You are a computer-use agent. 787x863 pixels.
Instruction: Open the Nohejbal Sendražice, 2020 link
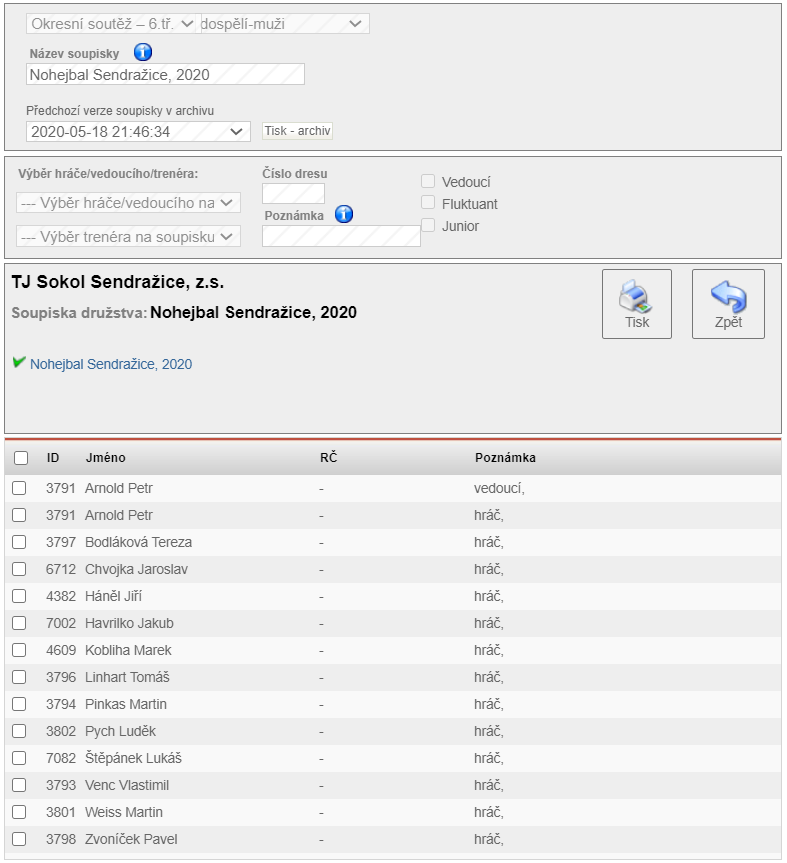(x=111, y=365)
